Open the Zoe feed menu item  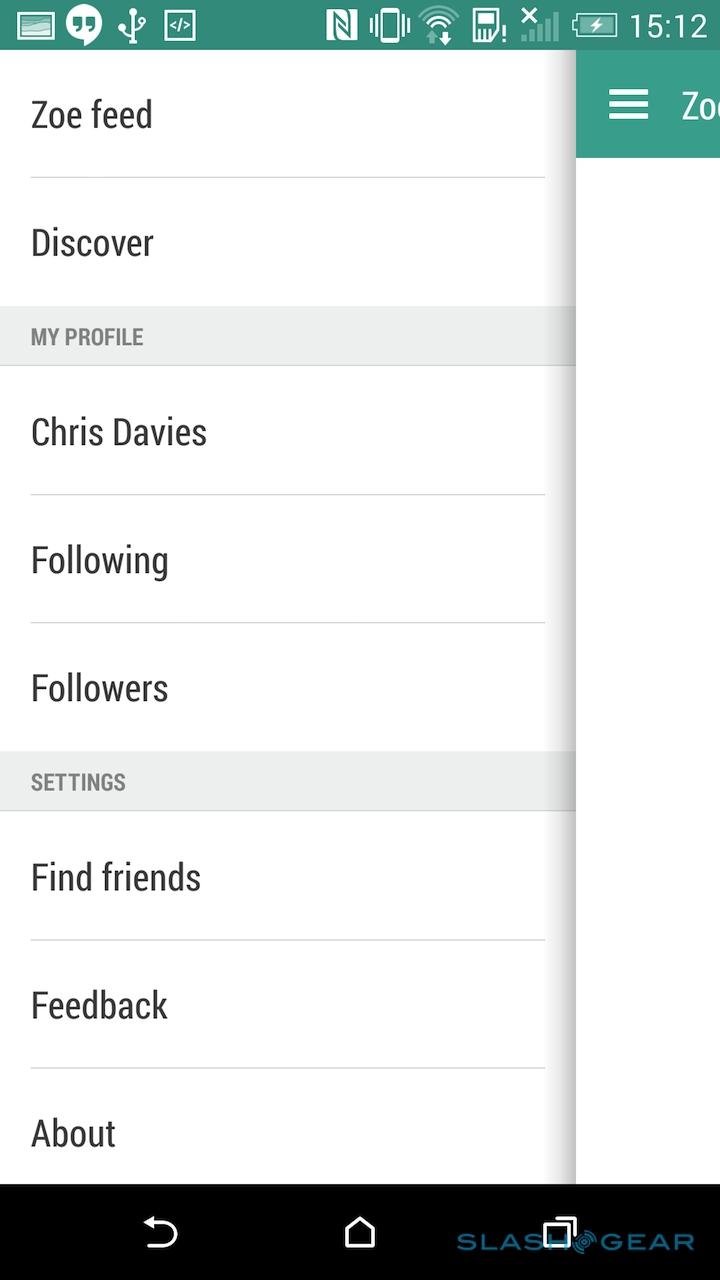(92, 115)
